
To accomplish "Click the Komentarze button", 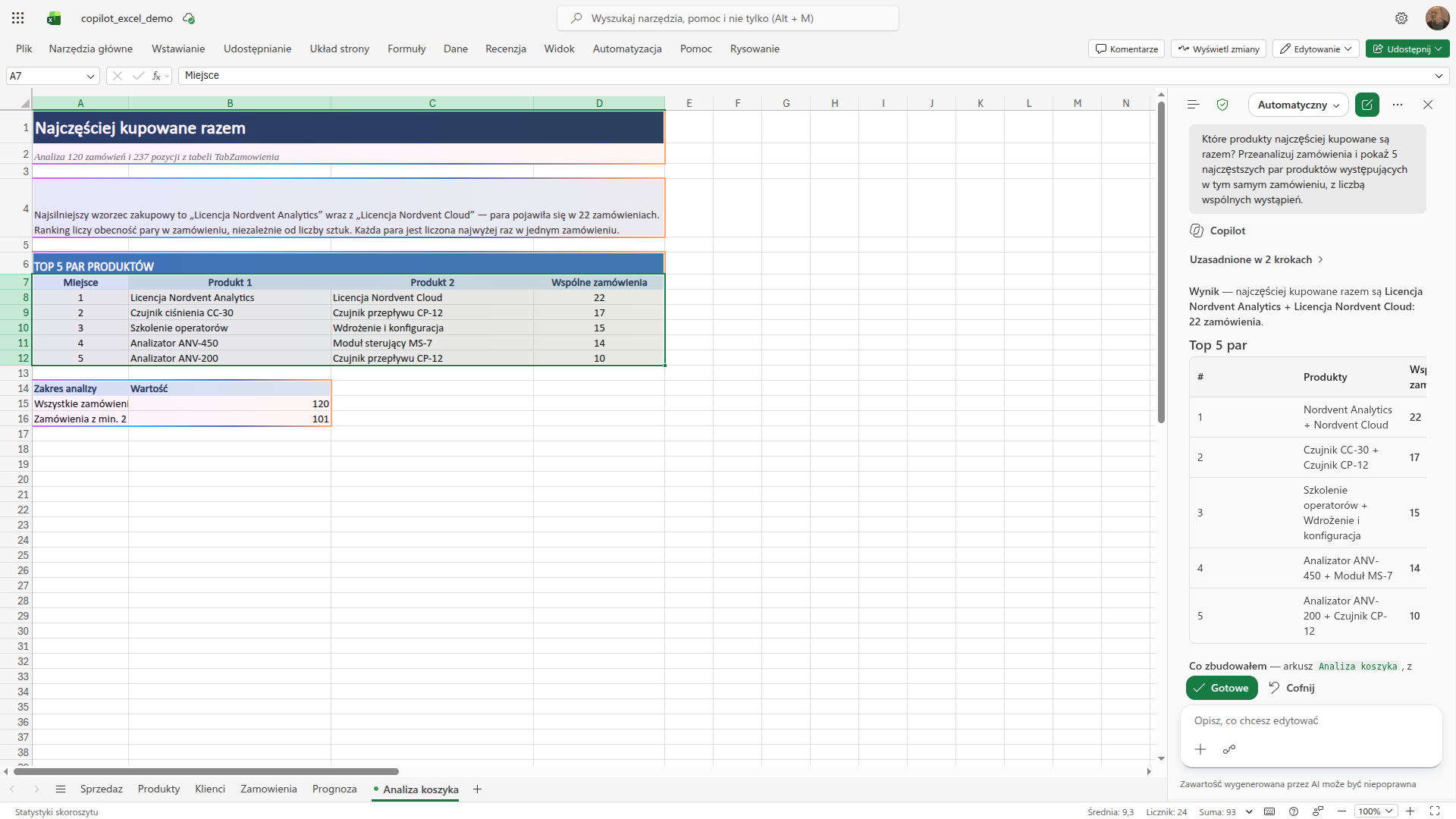I will click(x=1126, y=49).
